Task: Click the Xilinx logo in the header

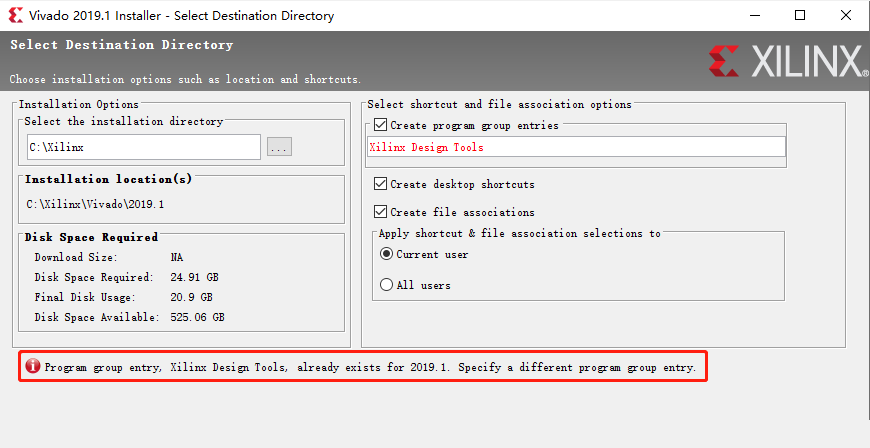Action: [x=787, y=61]
